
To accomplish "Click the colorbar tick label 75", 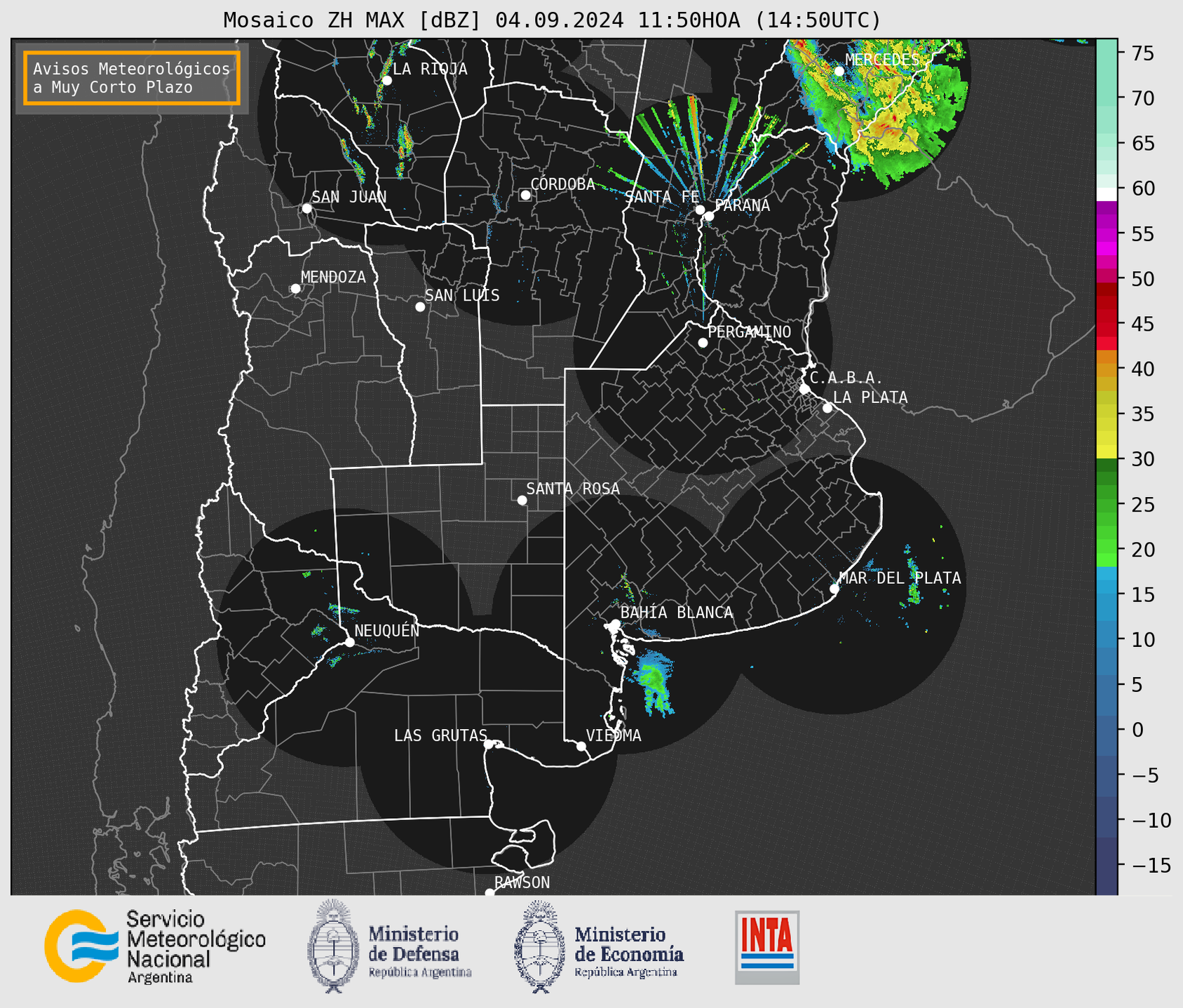I will (1142, 53).
